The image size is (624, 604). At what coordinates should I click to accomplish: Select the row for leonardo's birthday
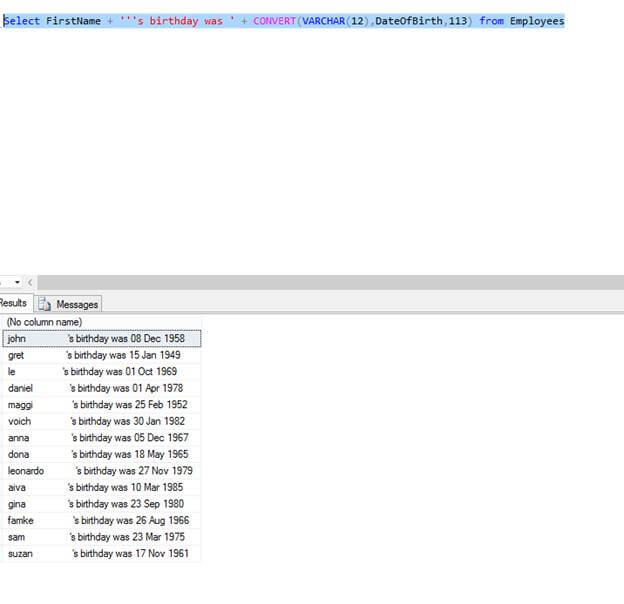click(102, 471)
